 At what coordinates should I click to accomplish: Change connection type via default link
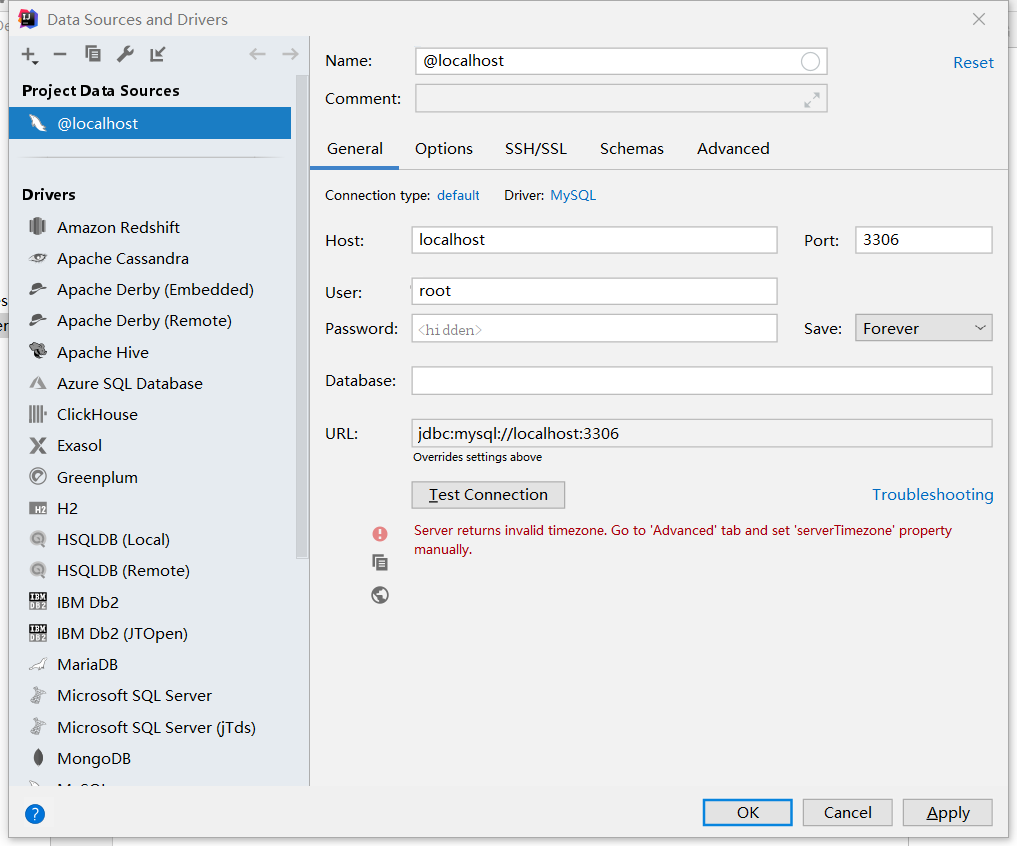tap(458, 195)
